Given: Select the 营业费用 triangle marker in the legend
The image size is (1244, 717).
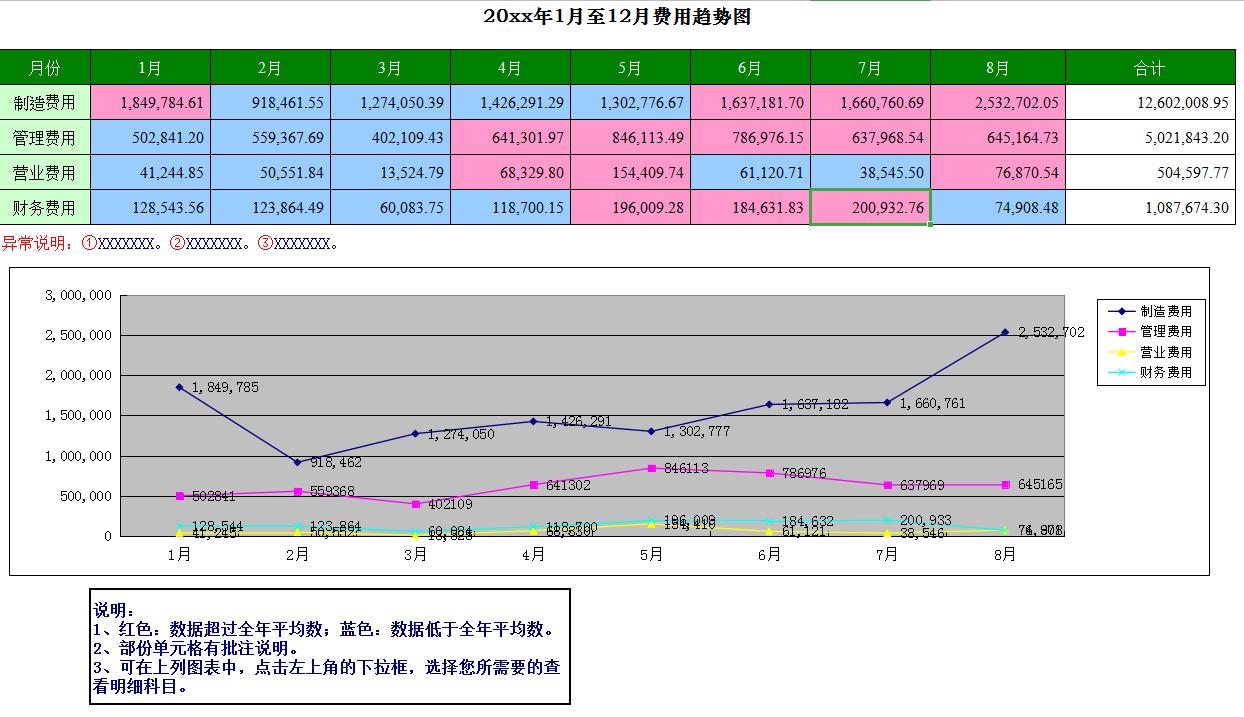Looking at the screenshot, I should tap(1122, 352).
